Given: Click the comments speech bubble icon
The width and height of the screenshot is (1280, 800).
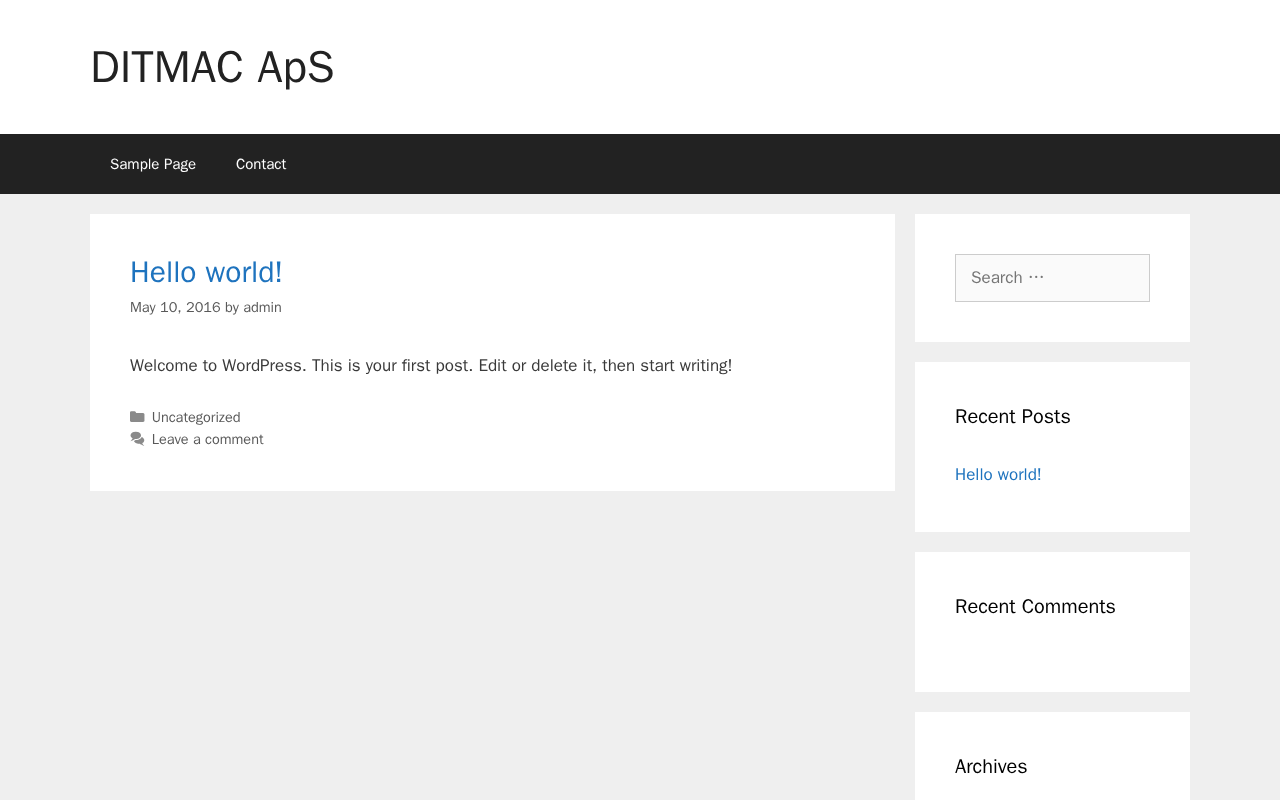Looking at the screenshot, I should pos(137,439).
